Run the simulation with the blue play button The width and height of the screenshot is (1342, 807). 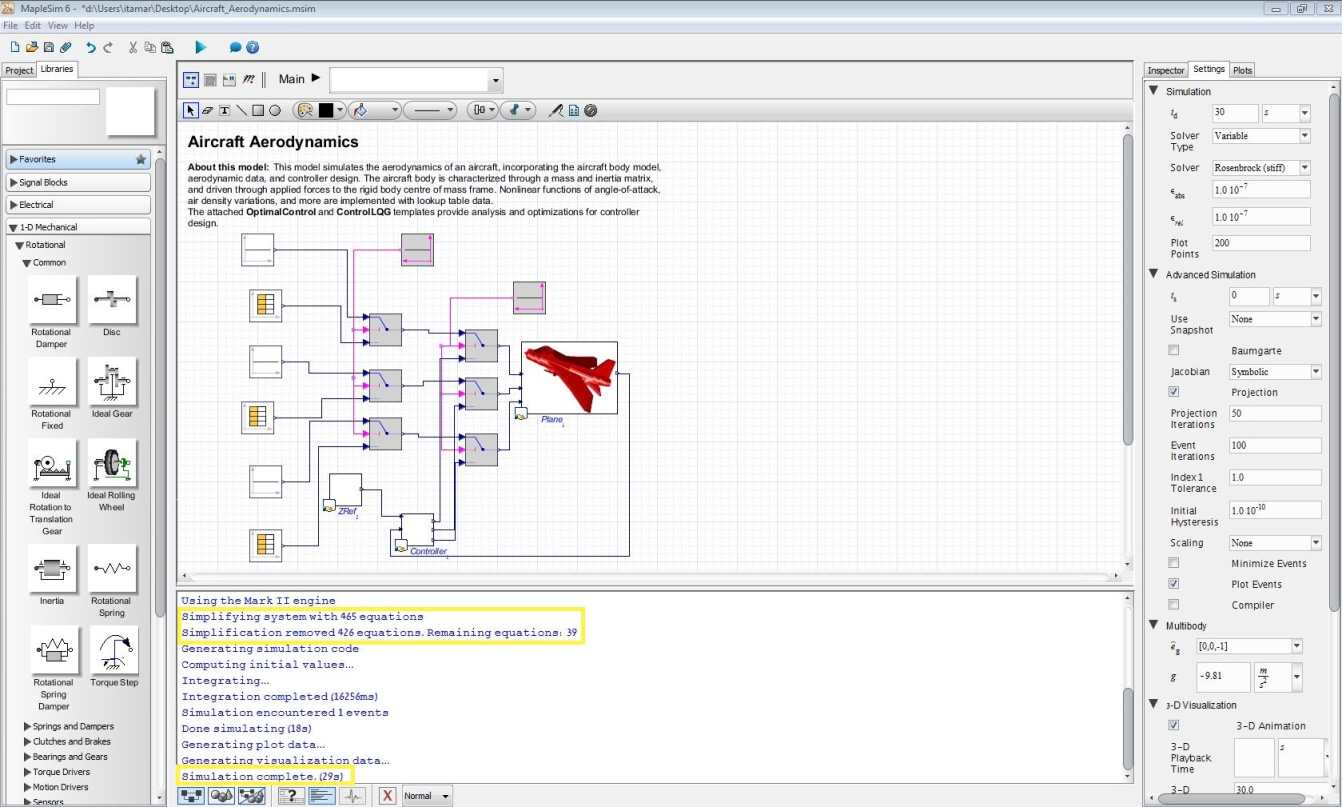point(201,47)
